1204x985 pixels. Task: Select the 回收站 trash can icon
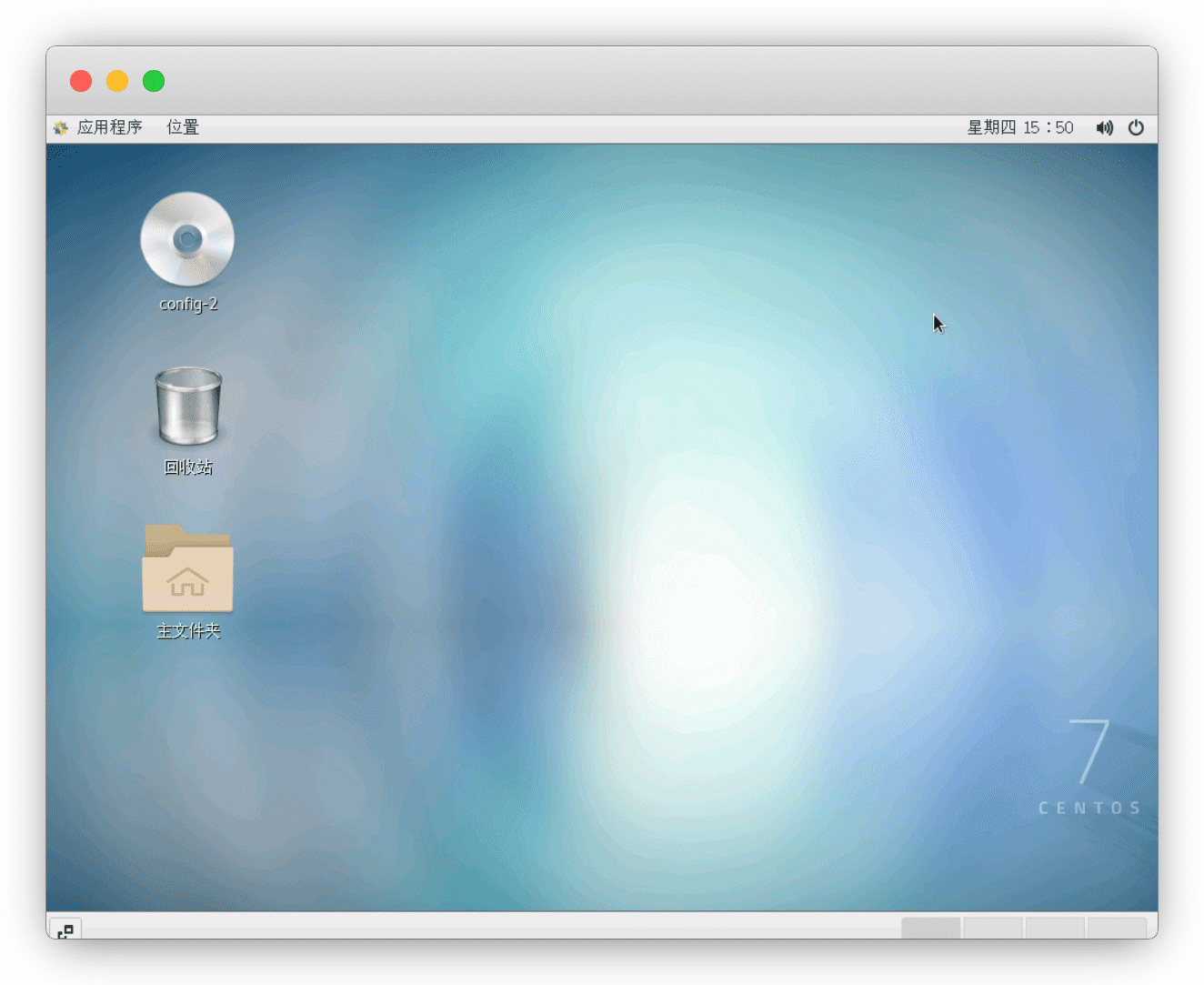pos(188,407)
